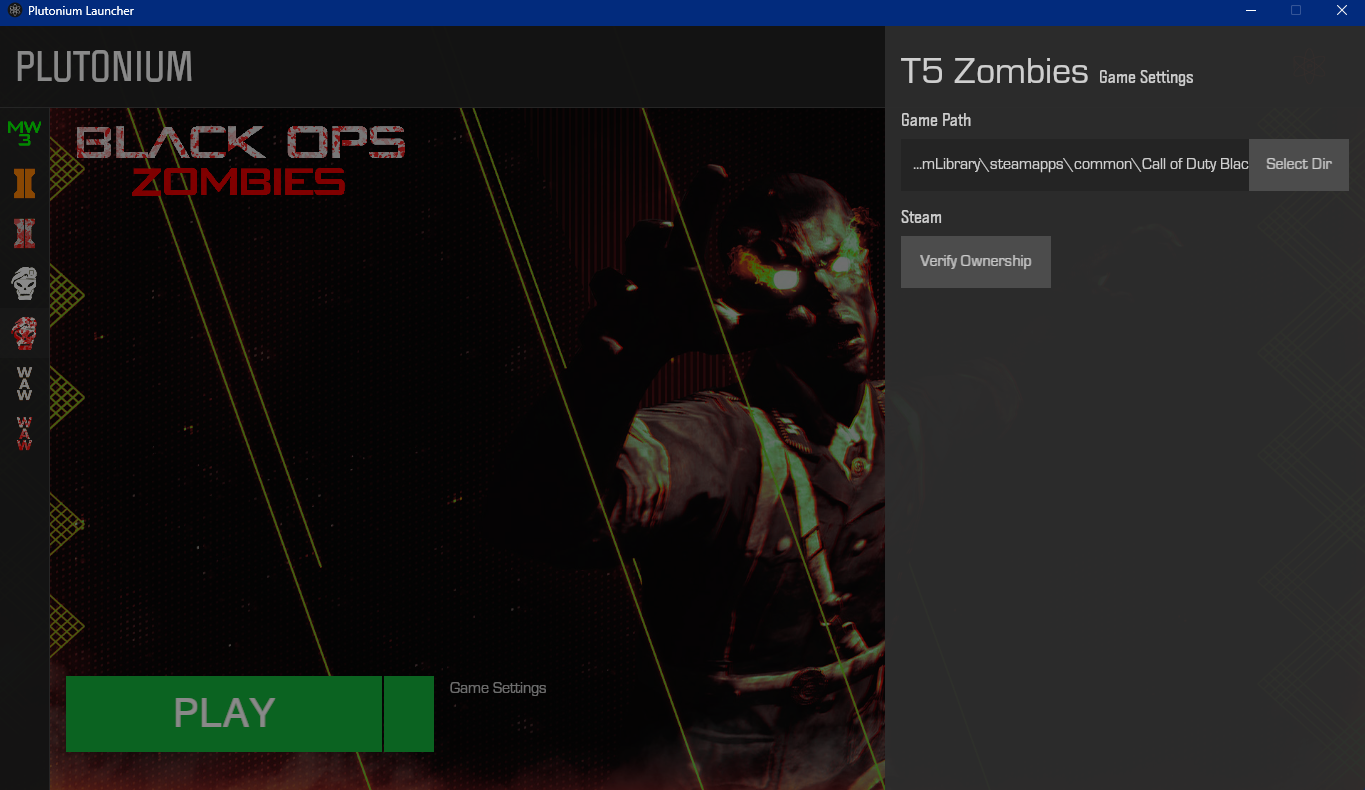This screenshot has width=1365, height=790.
Task: Launch the game with the PLAY button
Action: coord(224,714)
